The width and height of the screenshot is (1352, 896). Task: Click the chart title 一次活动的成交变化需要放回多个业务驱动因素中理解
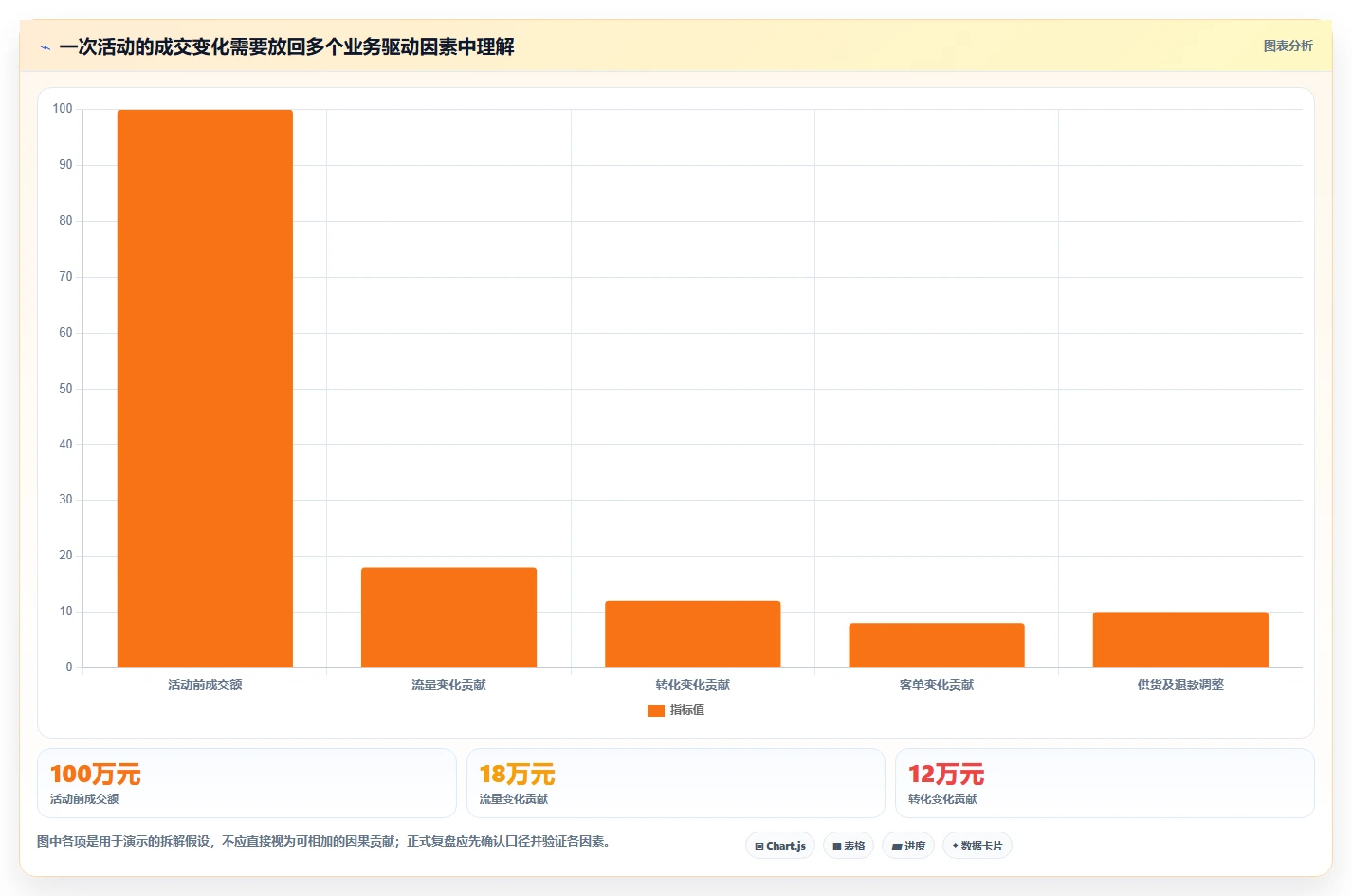click(286, 46)
